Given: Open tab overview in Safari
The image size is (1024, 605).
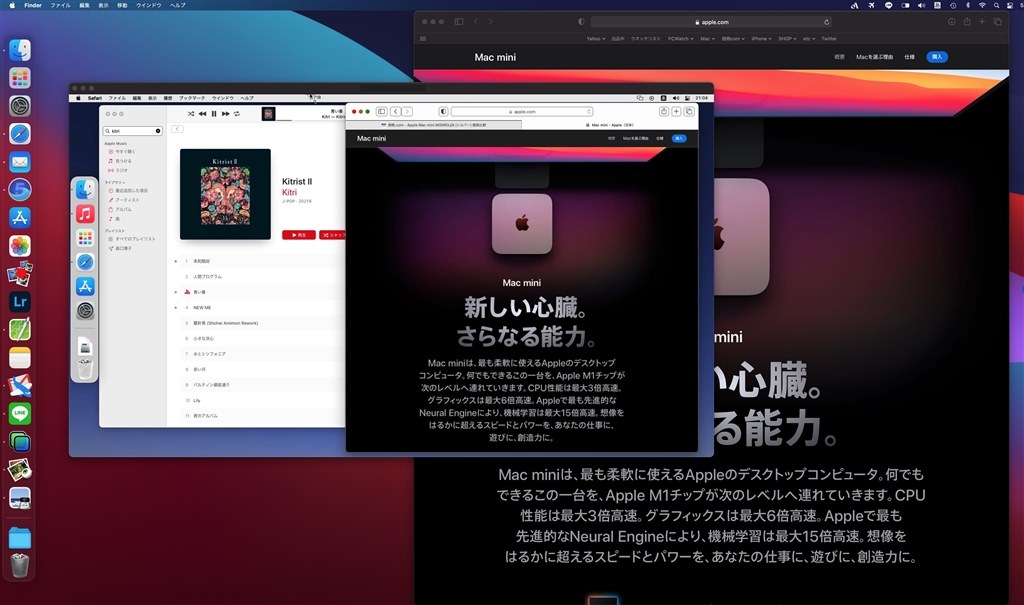Looking at the screenshot, I should 689,111.
